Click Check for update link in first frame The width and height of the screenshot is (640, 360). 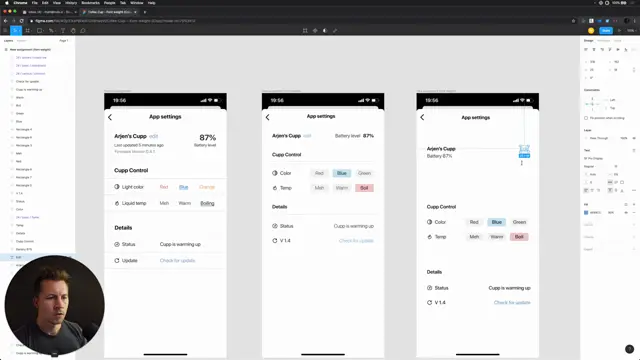click(178, 260)
